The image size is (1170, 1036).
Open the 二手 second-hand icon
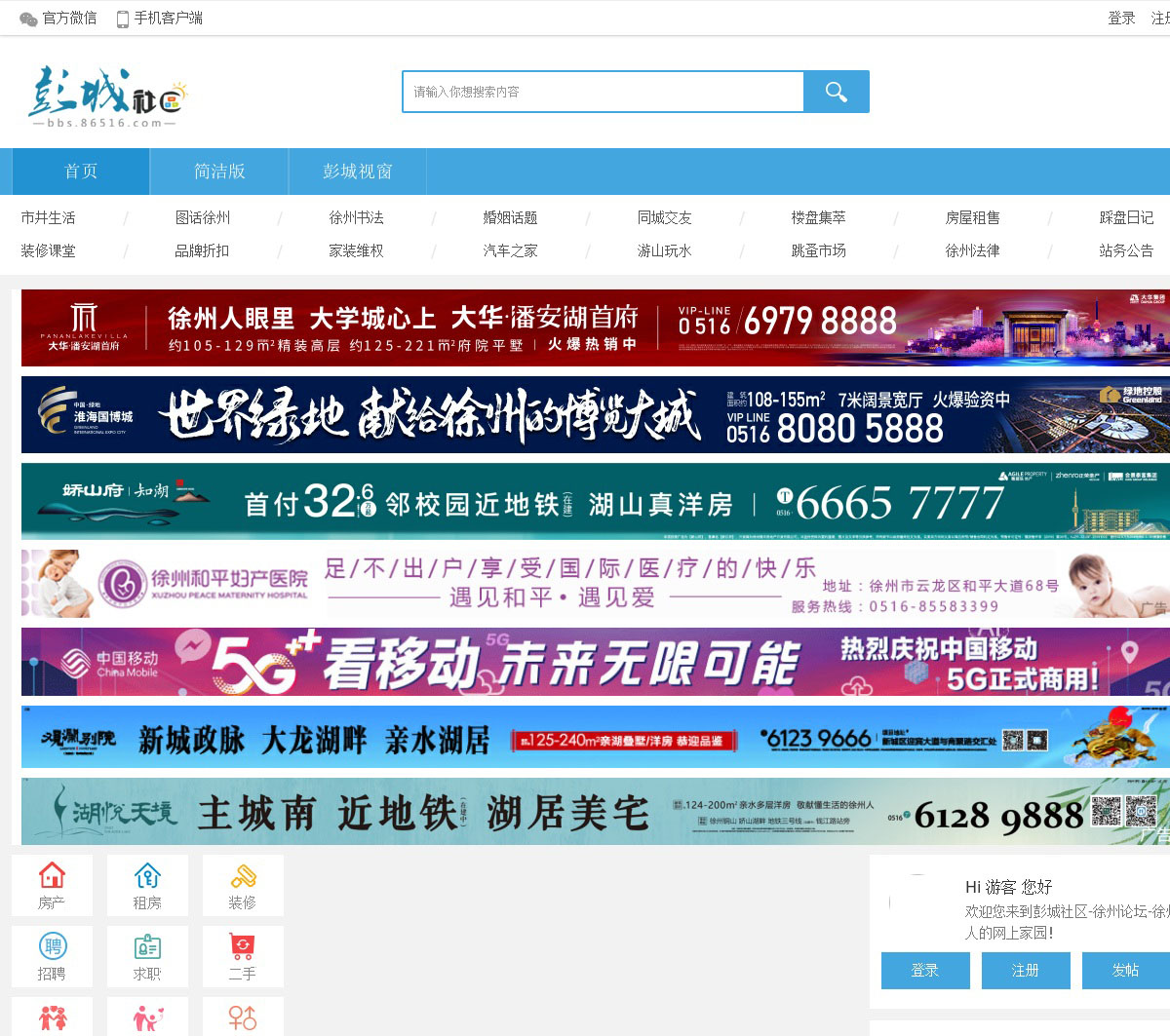coord(243,956)
